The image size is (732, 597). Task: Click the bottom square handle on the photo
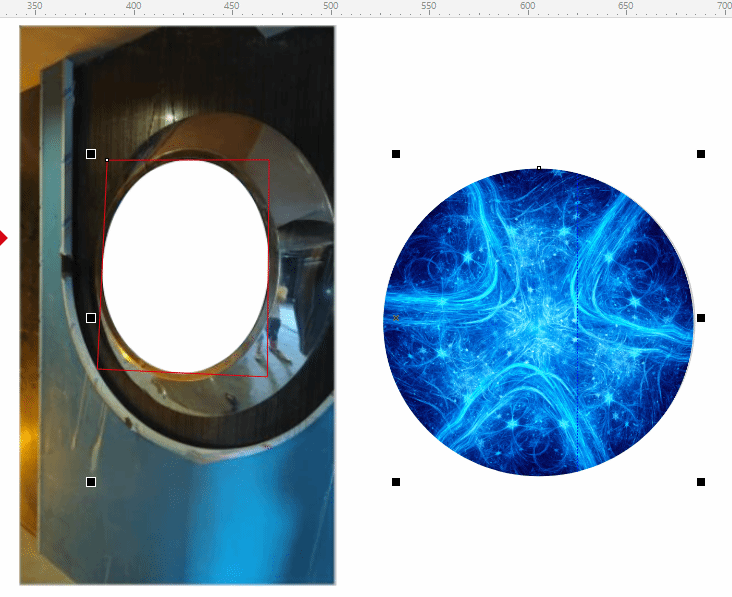point(91,482)
